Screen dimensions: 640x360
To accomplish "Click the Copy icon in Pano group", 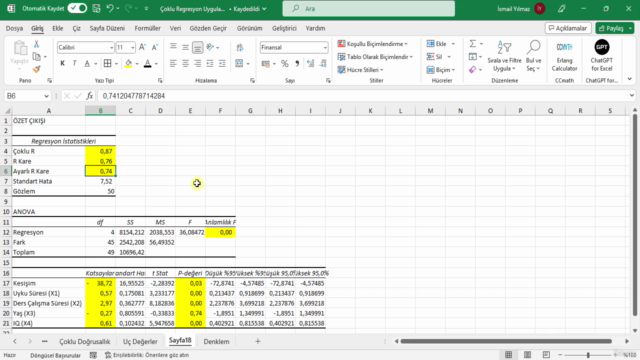I will [x=36, y=56].
